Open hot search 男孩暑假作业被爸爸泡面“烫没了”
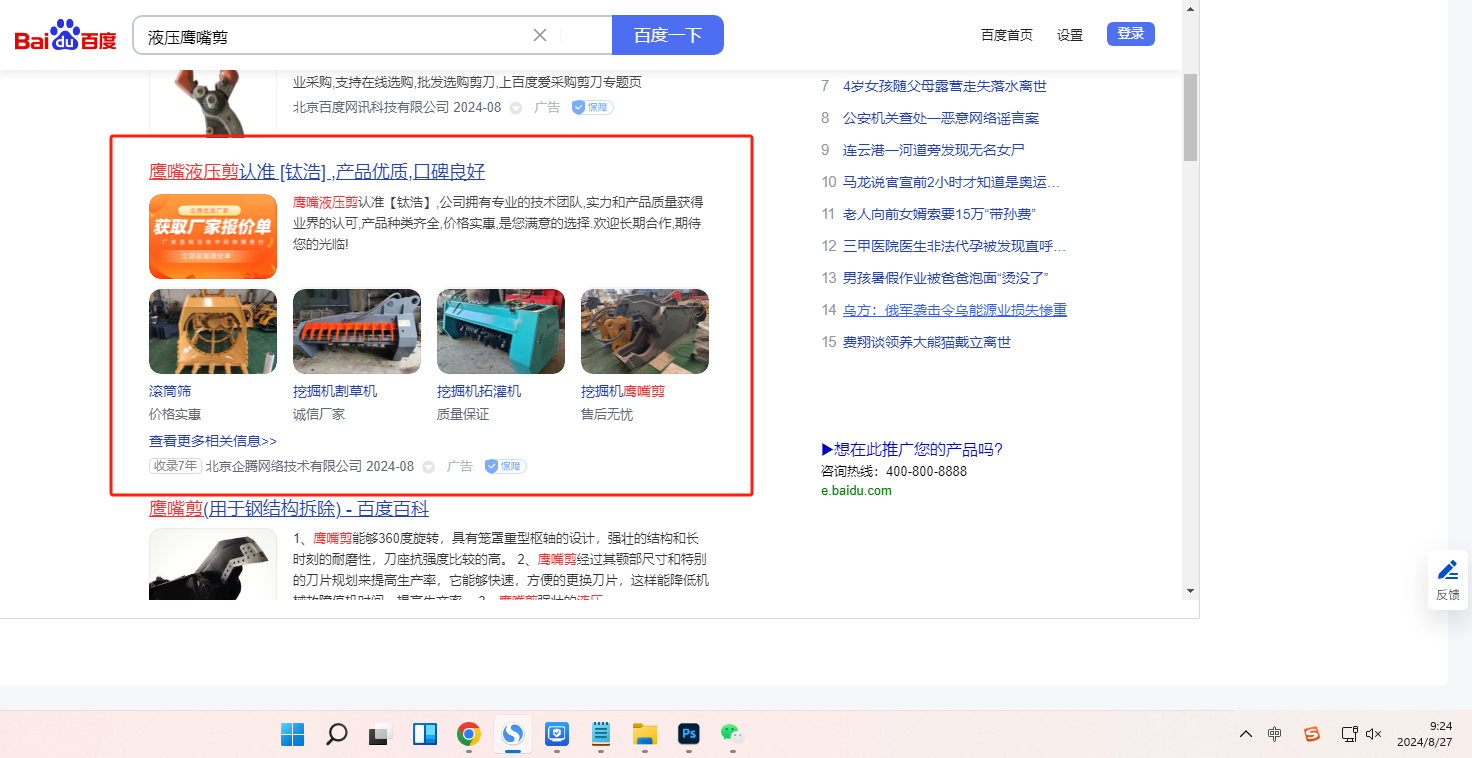Screen dimensions: 1472x758 pos(946,278)
